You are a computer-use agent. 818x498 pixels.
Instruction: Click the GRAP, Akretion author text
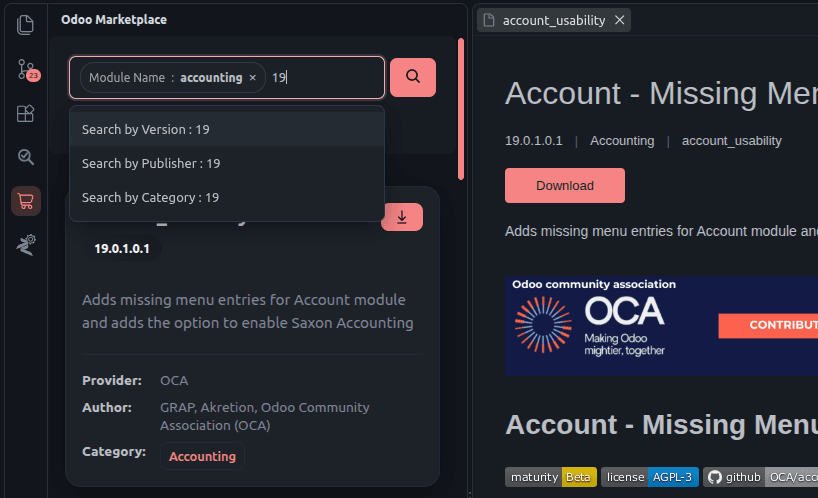[x=264, y=416]
